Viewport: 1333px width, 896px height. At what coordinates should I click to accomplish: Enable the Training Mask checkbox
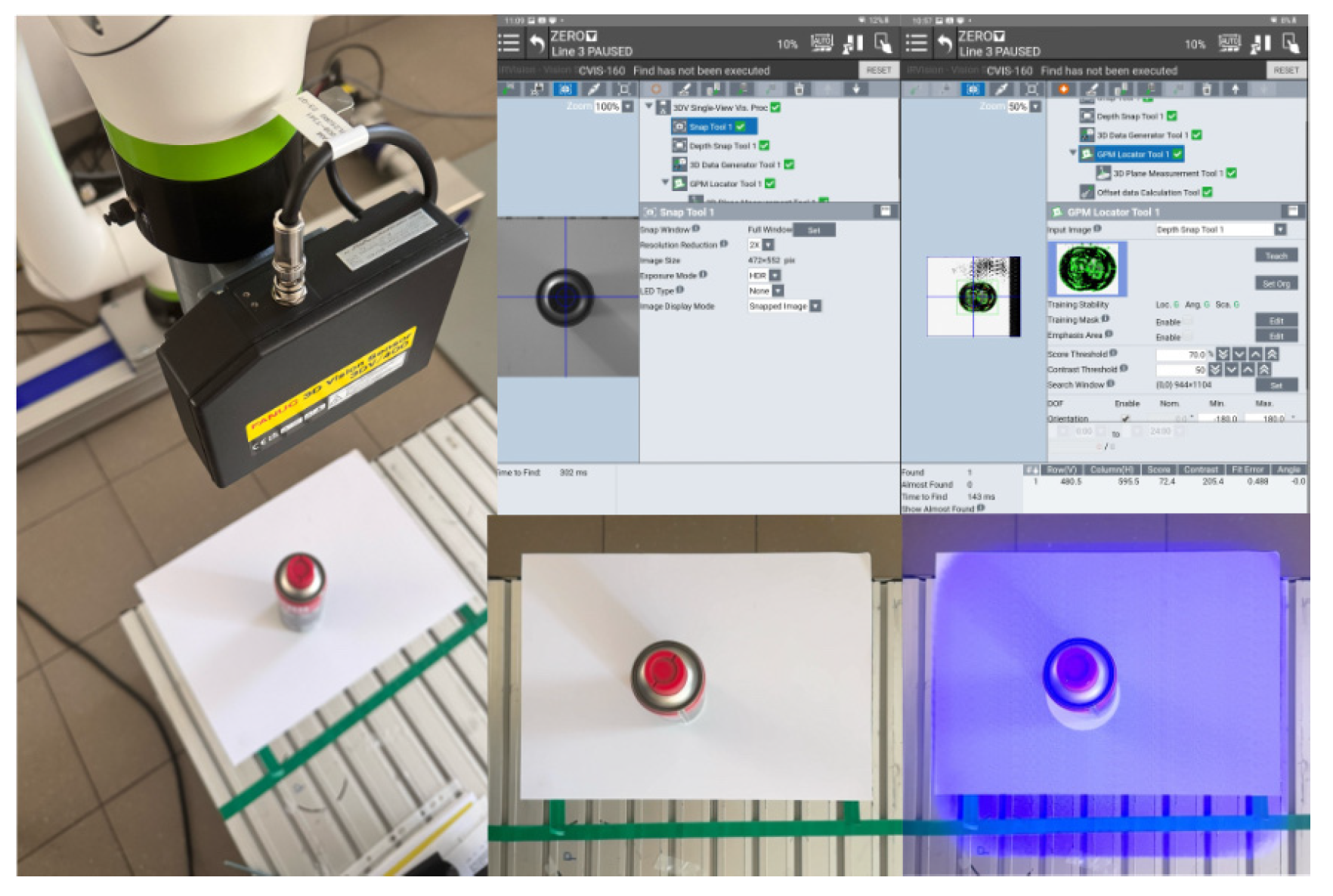click(1188, 321)
